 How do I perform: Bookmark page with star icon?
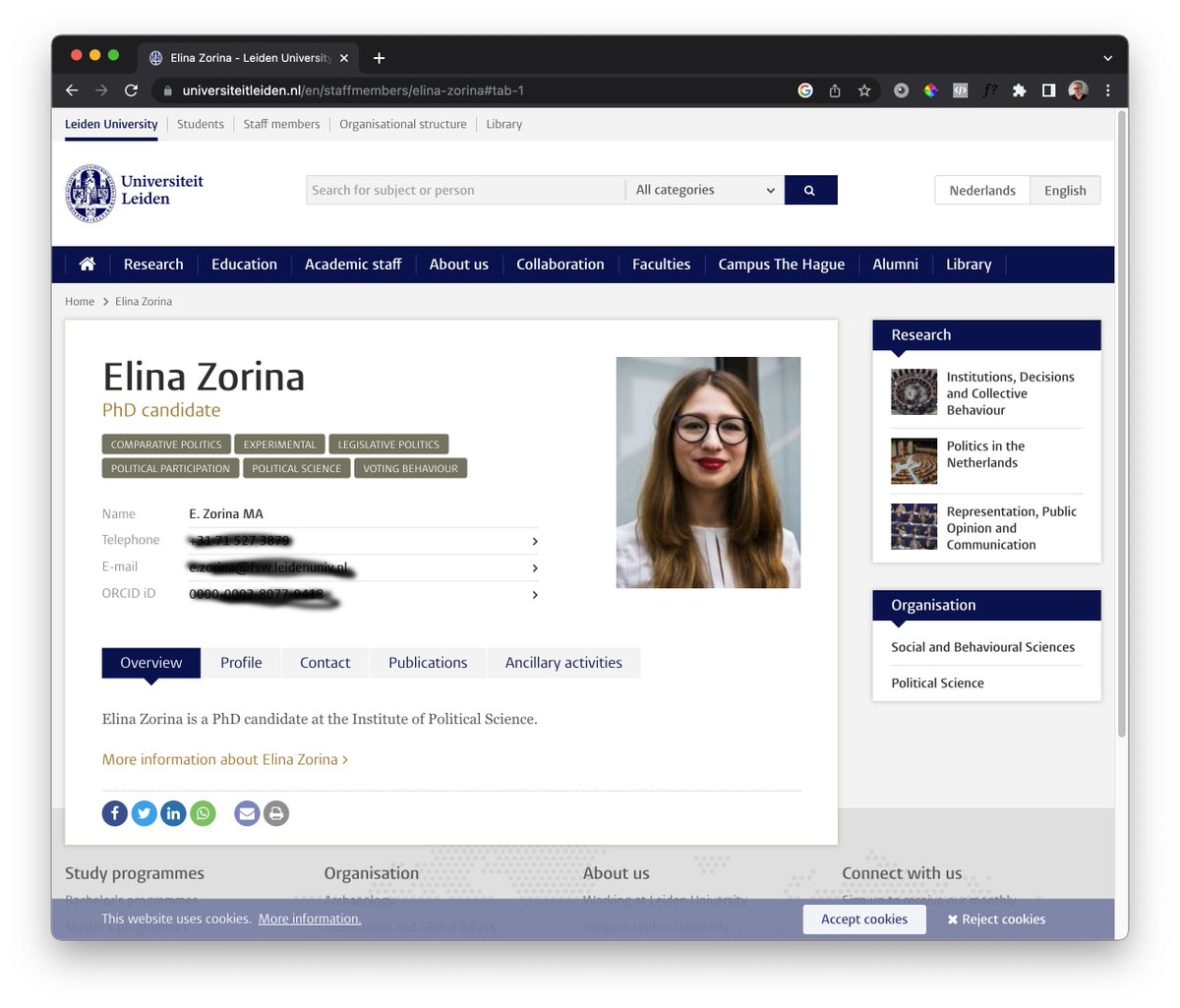(864, 90)
